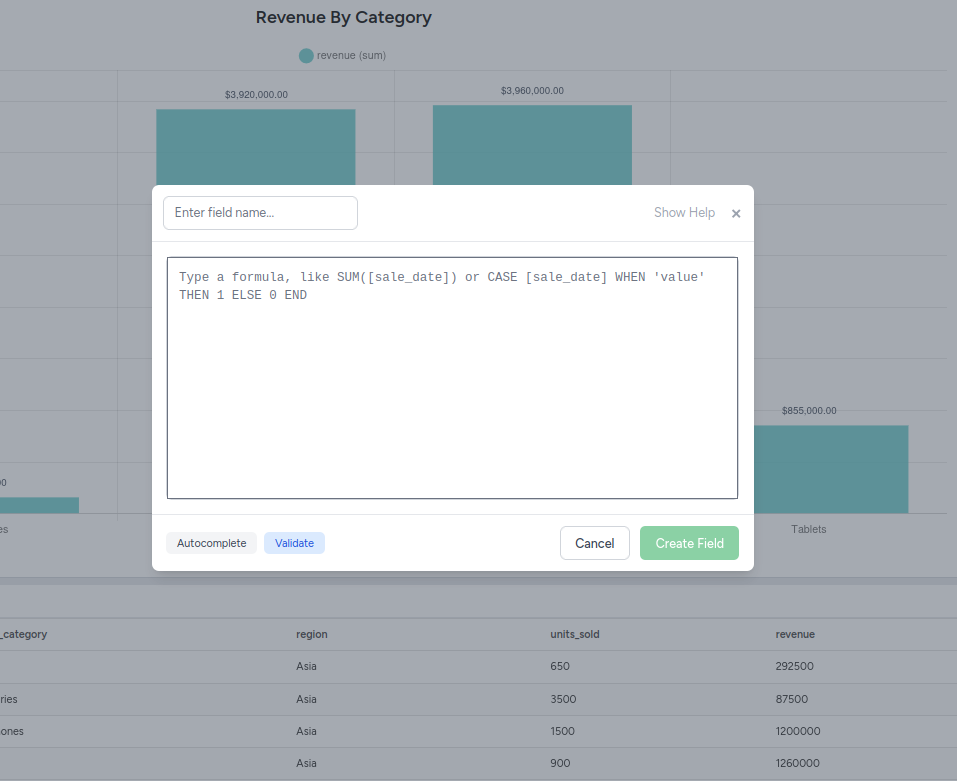Select the $3,920,000.00 revenue bar
Screen dimensions: 957x781
click(255, 146)
